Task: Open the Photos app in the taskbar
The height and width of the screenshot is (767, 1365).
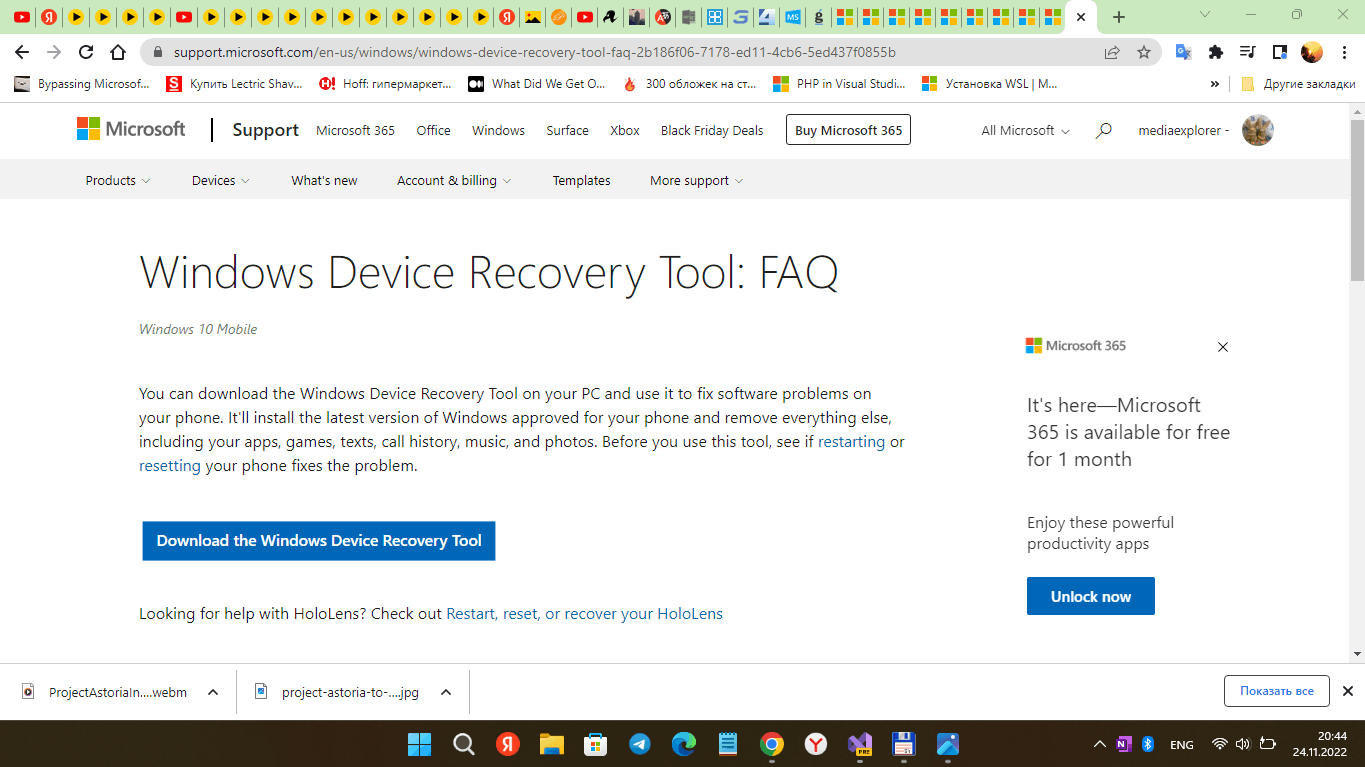Action: [948, 744]
